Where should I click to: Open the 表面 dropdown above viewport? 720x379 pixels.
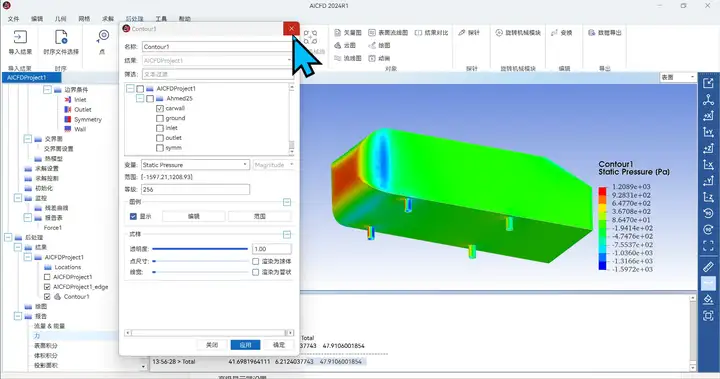click(x=678, y=77)
